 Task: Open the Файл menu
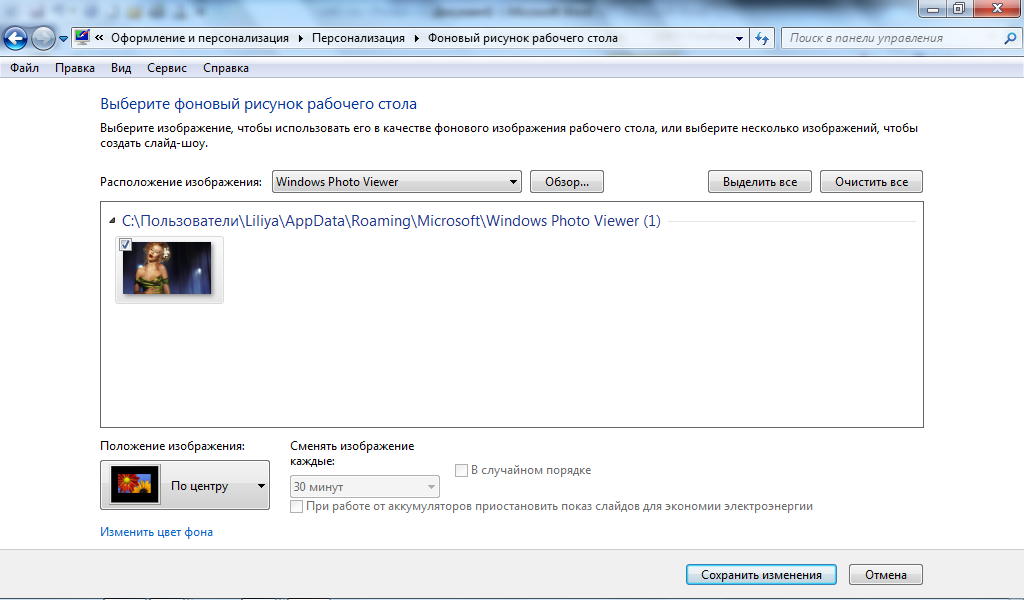click(x=24, y=68)
